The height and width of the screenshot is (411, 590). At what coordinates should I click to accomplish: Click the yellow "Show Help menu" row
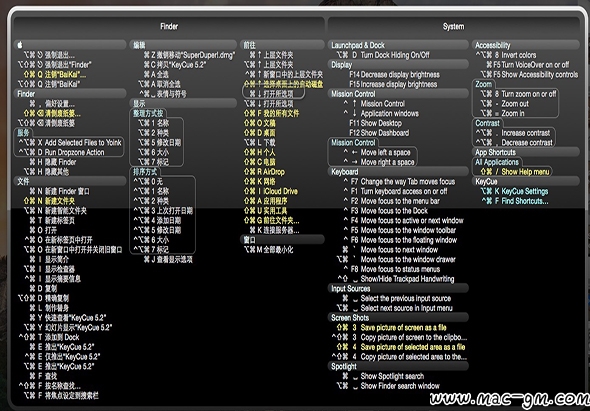(x=515, y=172)
